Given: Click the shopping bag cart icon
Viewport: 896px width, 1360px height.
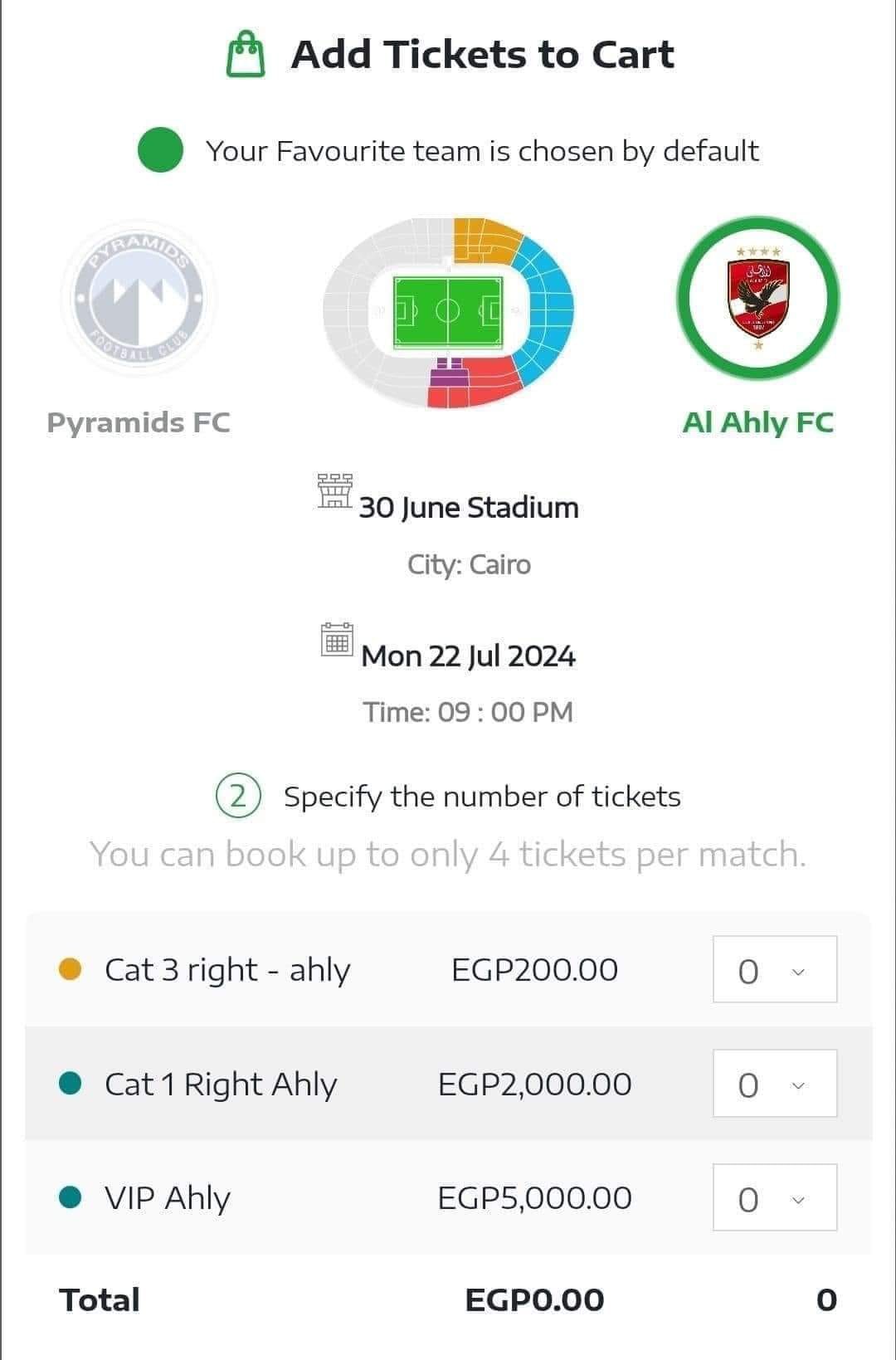Looking at the screenshot, I should (246, 55).
